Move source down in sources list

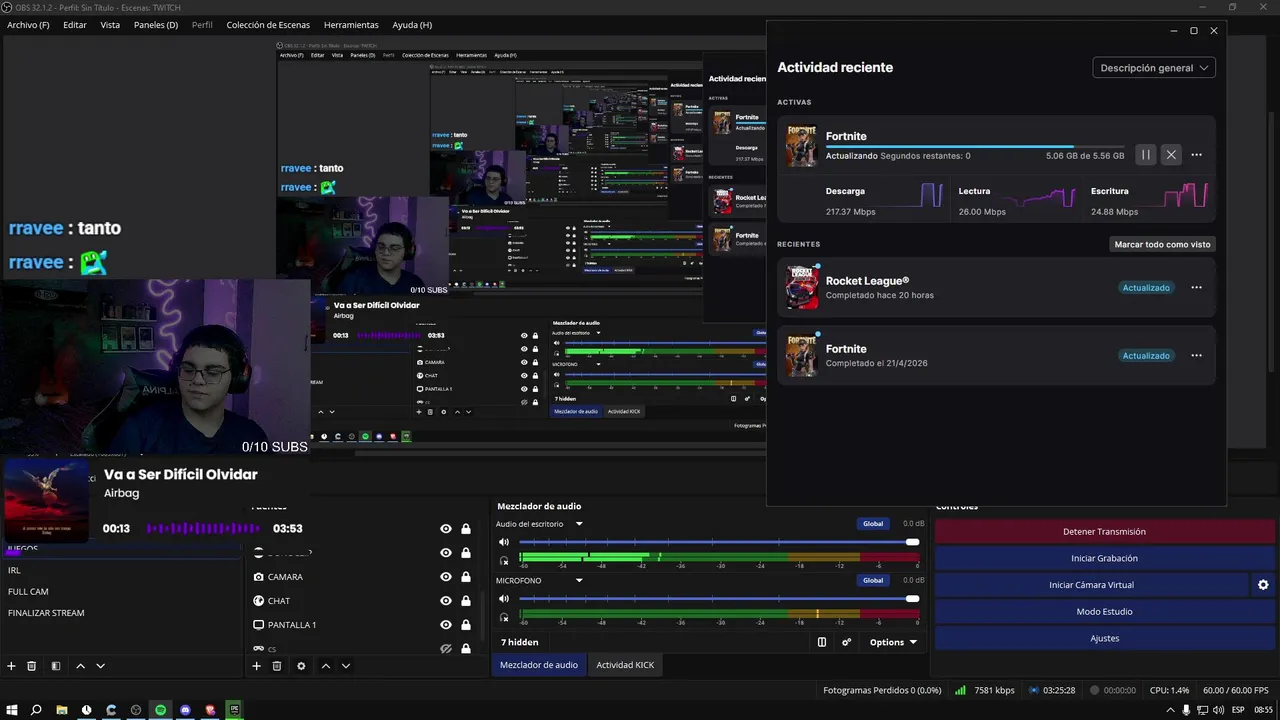(346, 666)
